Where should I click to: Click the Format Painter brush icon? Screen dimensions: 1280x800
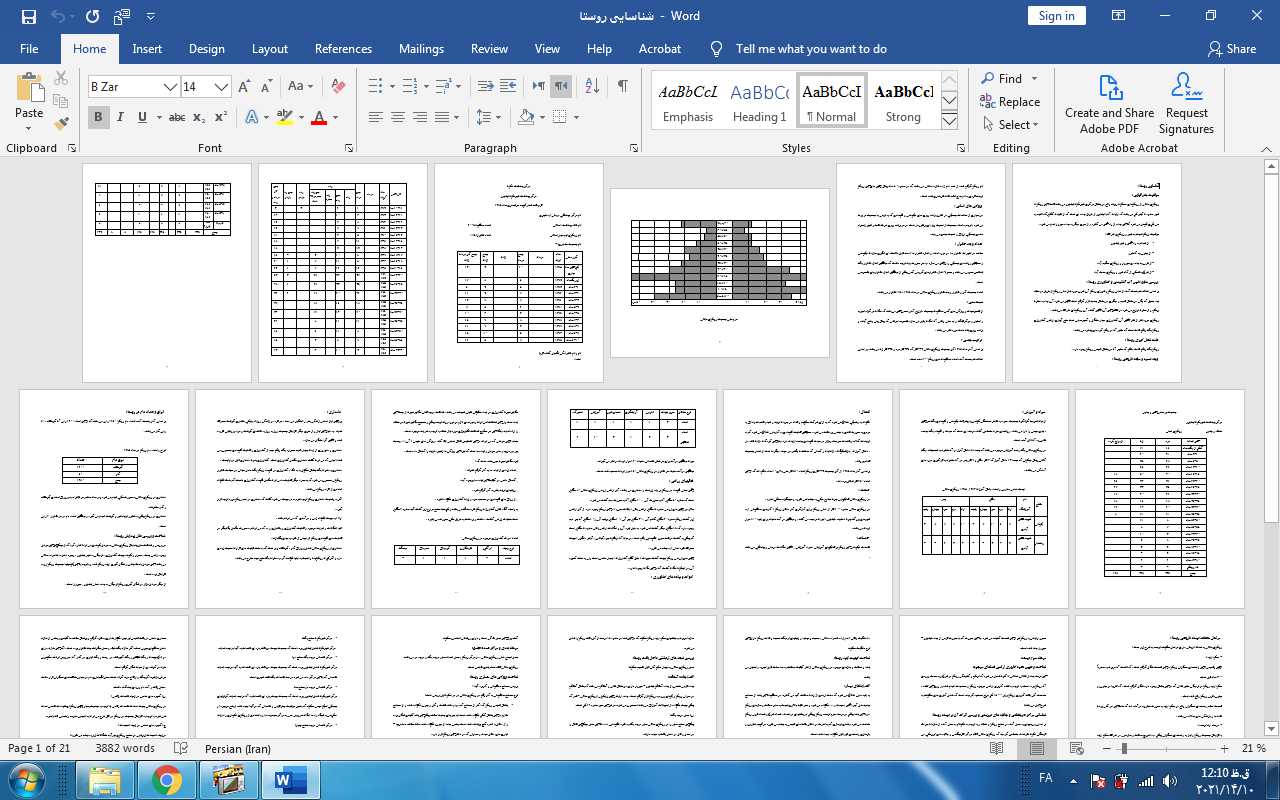61,124
